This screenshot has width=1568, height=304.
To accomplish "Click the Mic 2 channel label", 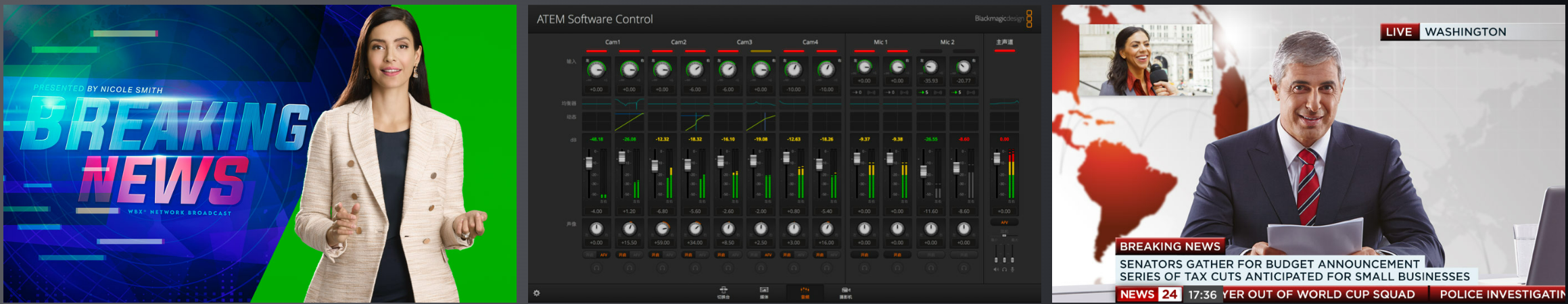I will click(x=947, y=42).
